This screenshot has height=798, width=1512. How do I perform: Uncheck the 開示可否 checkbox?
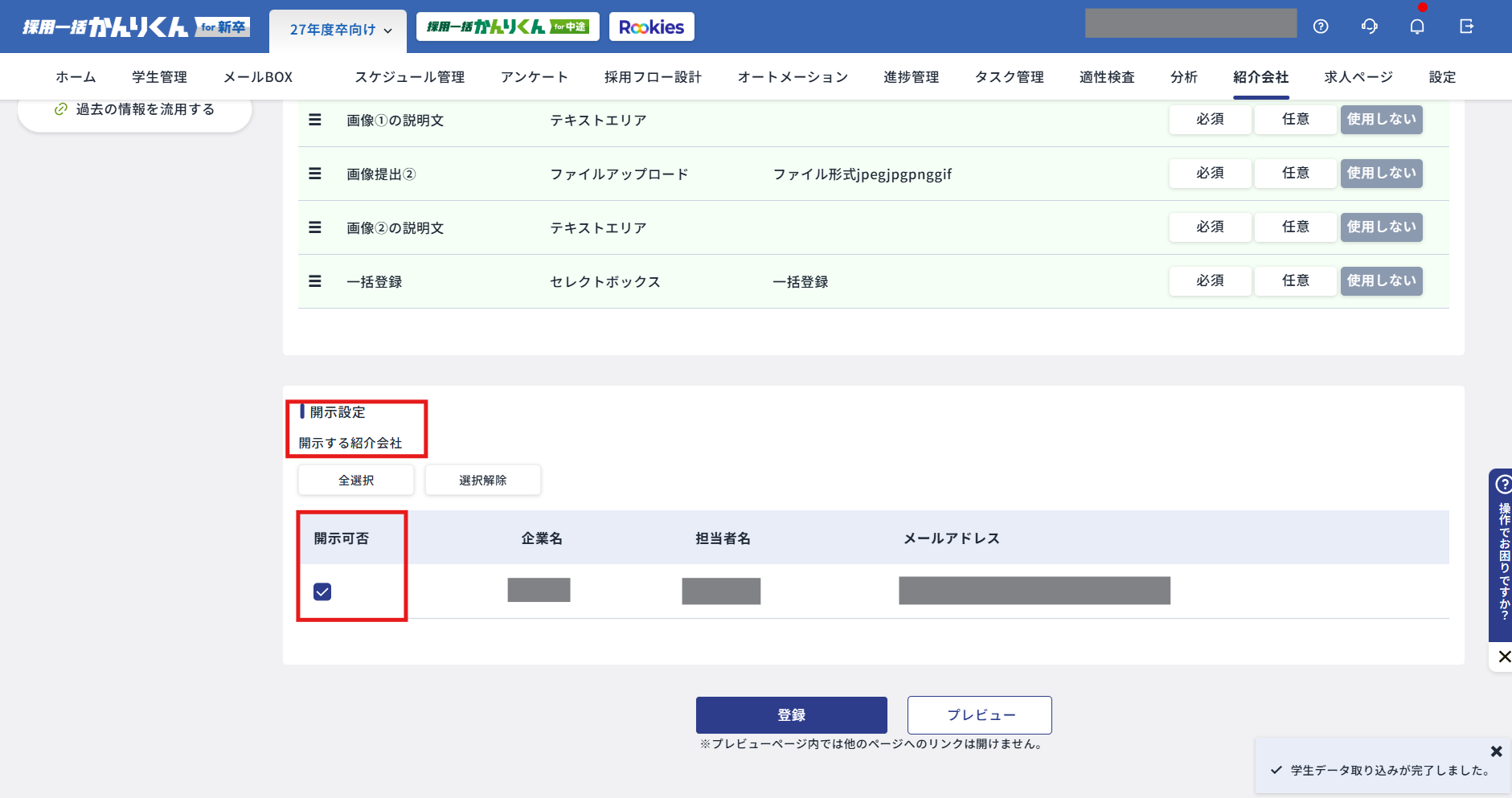click(x=322, y=591)
